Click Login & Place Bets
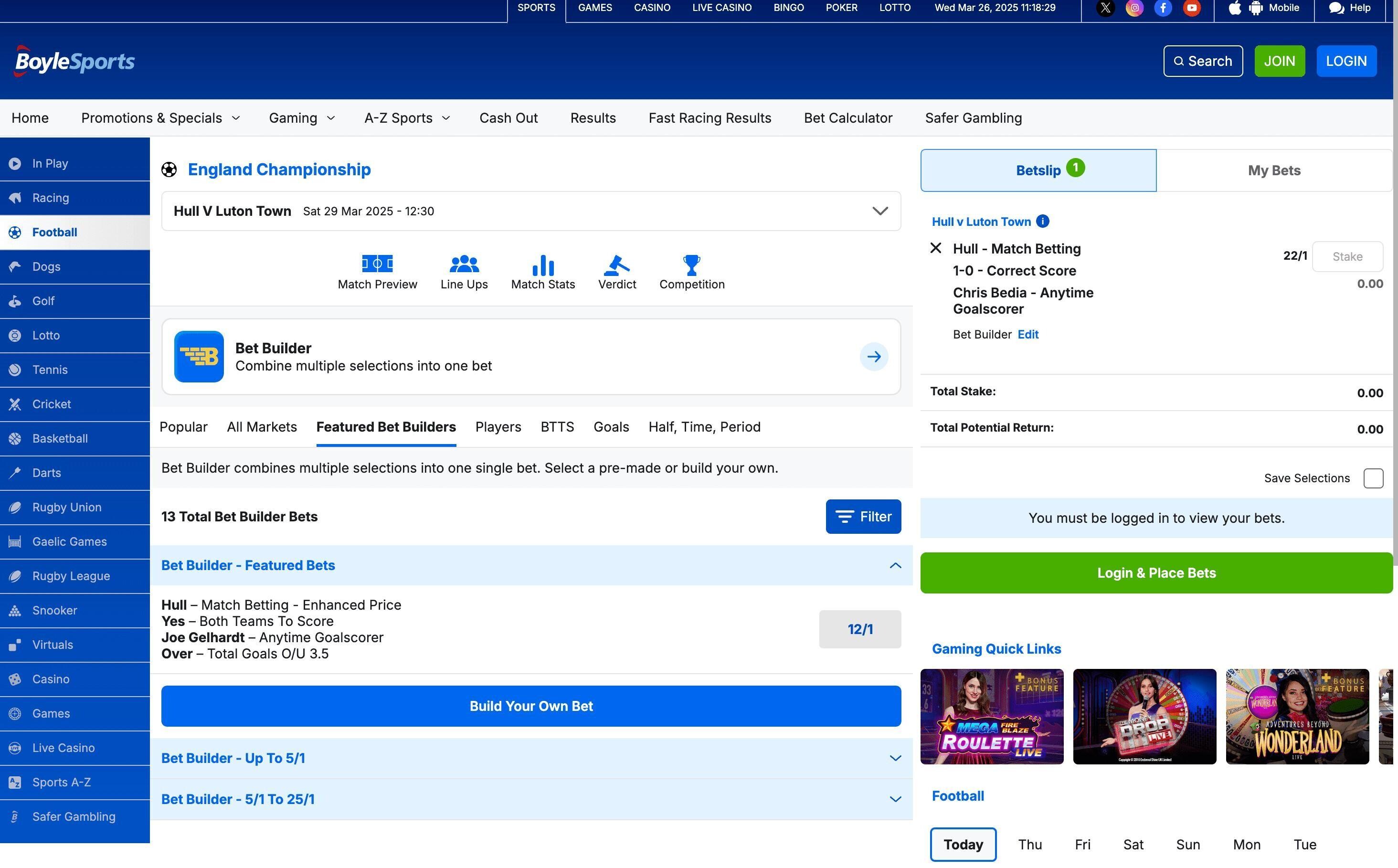Screen dimensions: 1398x868 [x=1156, y=573]
